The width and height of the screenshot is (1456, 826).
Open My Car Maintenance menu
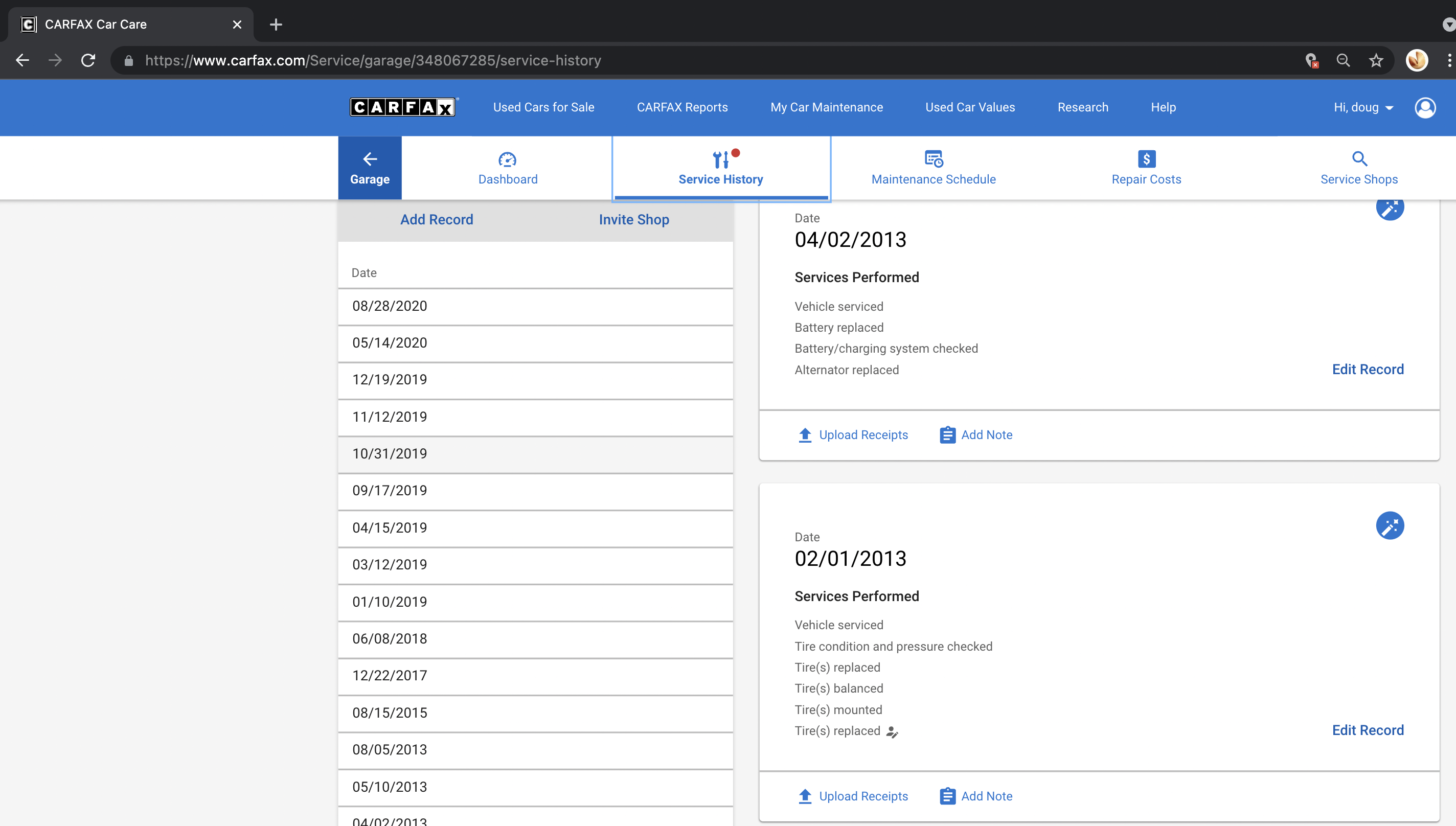click(x=826, y=107)
